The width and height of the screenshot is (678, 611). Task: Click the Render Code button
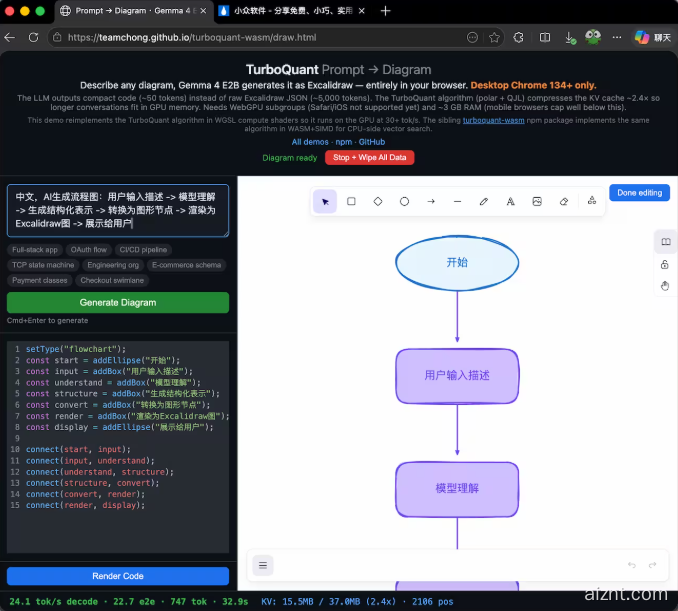point(118,576)
